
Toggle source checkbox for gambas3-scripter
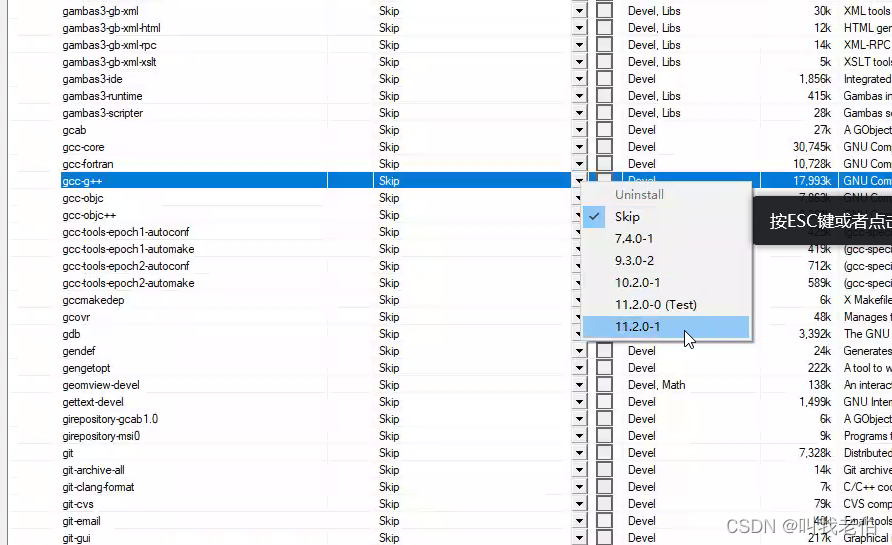(x=604, y=113)
